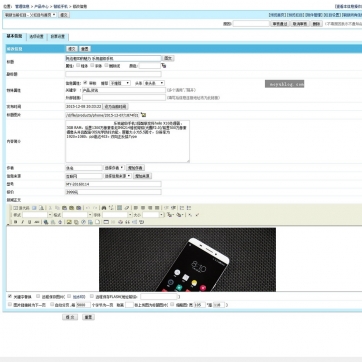Screen dimensions: 362x362
Task: Click the Remove Format eraser icon
Action: pos(127,208)
